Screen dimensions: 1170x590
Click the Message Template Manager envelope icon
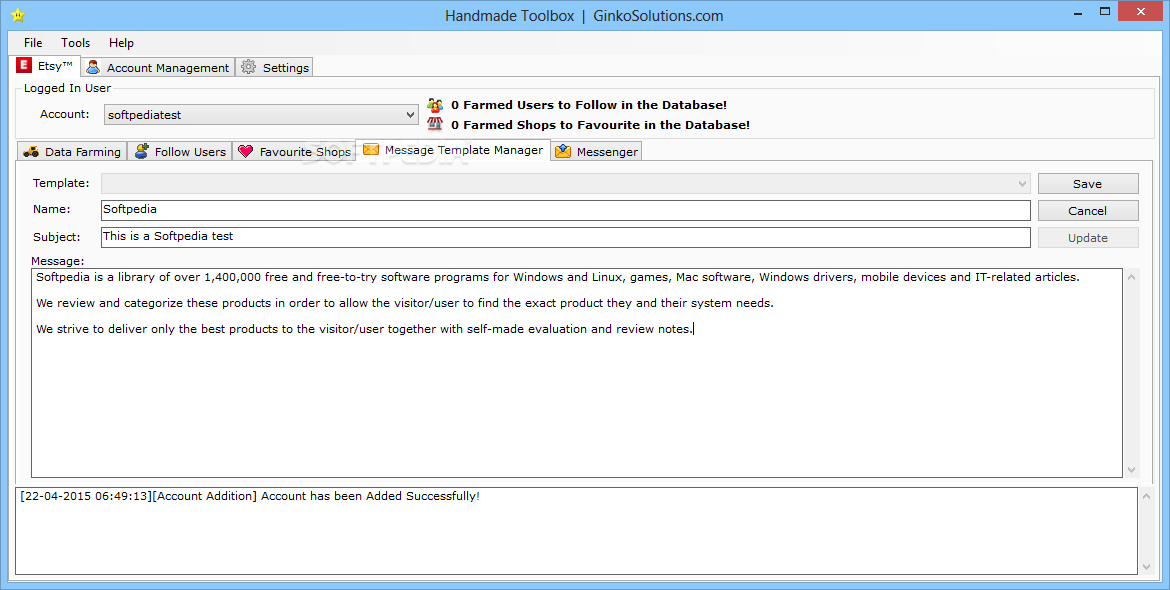371,150
